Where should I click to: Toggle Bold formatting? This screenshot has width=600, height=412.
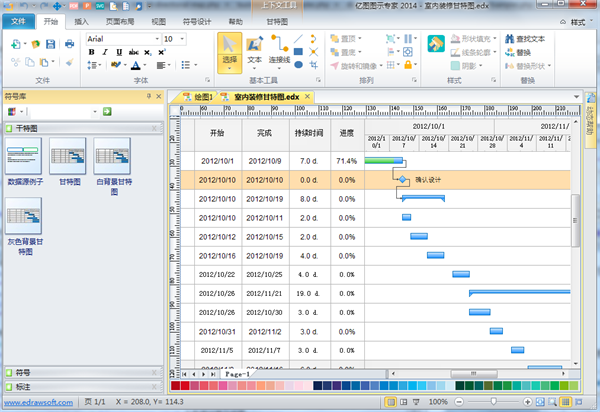91,52
